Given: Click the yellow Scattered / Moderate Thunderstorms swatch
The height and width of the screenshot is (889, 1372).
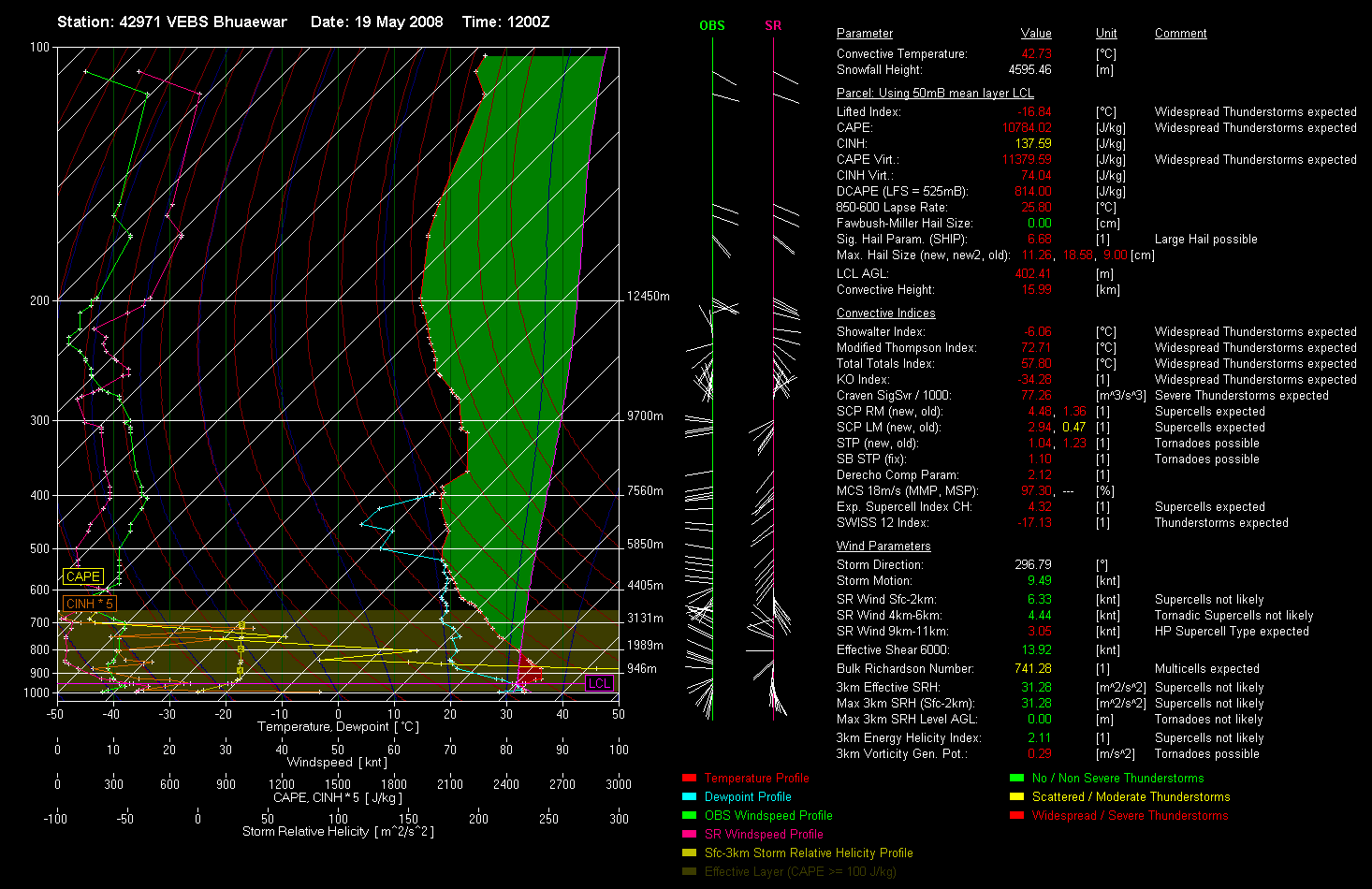Looking at the screenshot, I should coord(1016,796).
